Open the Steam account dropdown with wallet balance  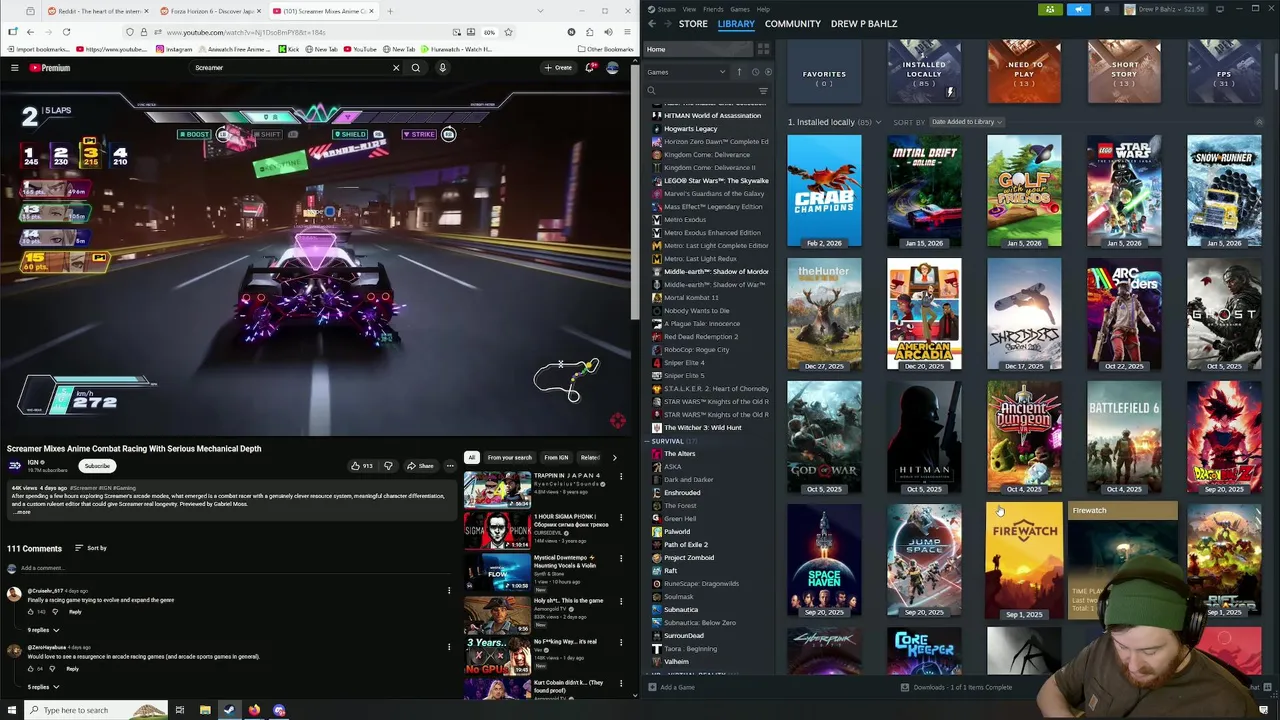tap(1166, 9)
